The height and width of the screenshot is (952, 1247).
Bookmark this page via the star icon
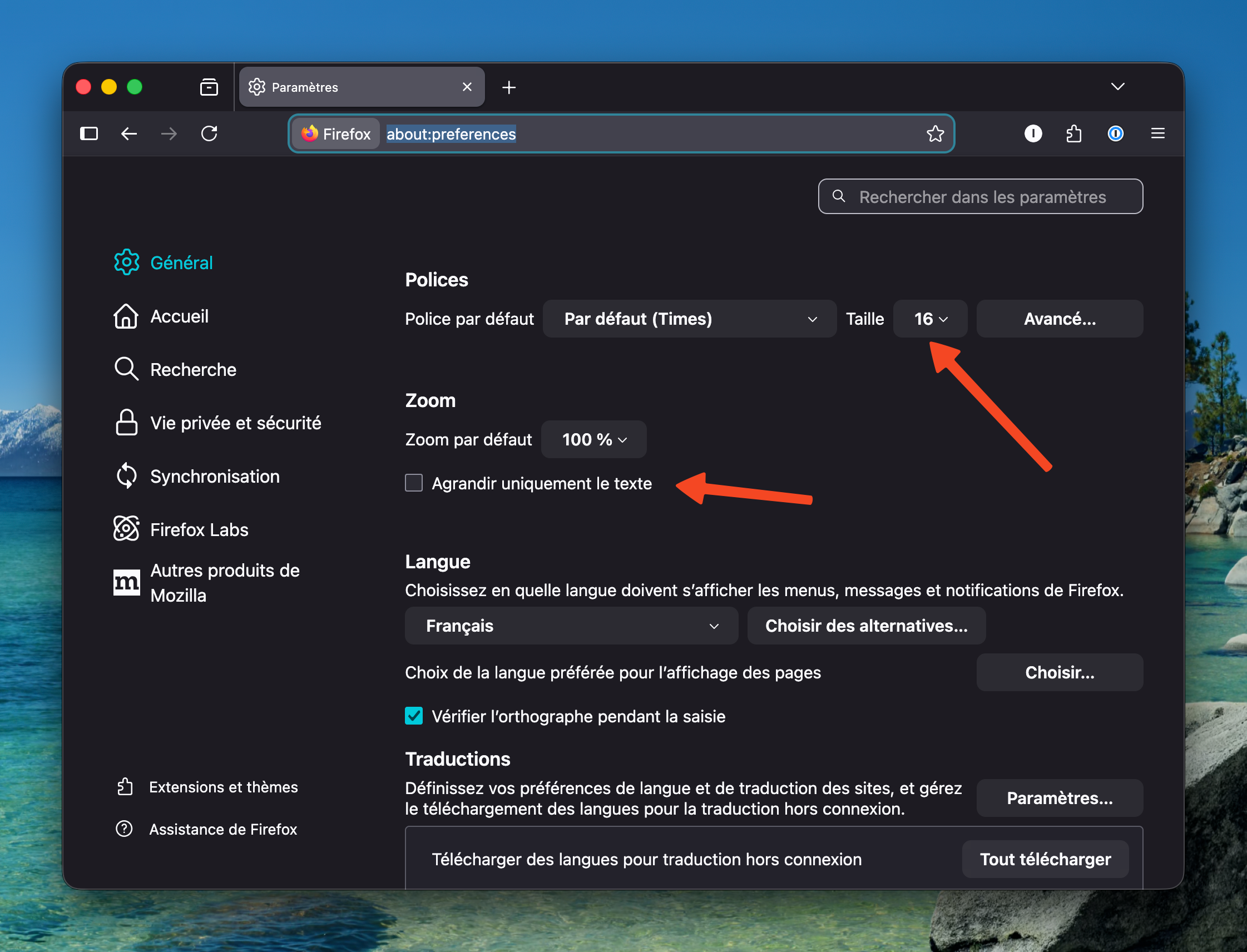(x=934, y=133)
